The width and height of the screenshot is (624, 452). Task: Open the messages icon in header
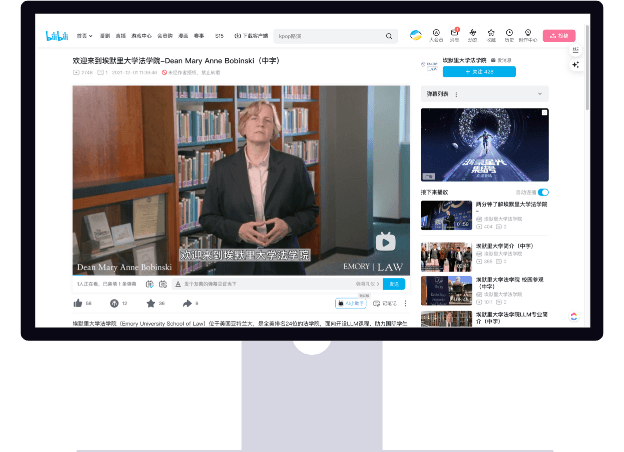click(455, 34)
